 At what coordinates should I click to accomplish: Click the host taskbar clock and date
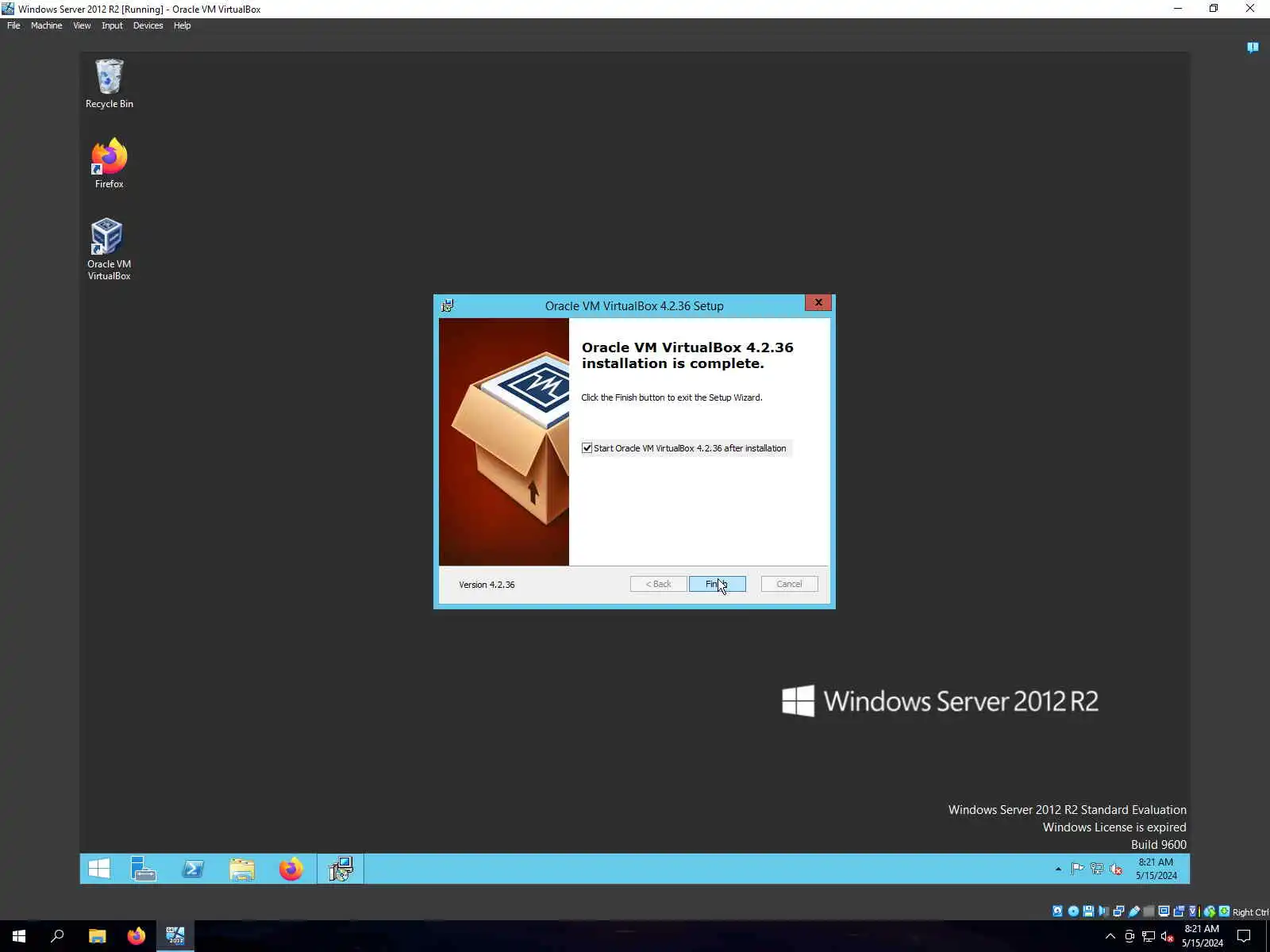tap(1202, 936)
